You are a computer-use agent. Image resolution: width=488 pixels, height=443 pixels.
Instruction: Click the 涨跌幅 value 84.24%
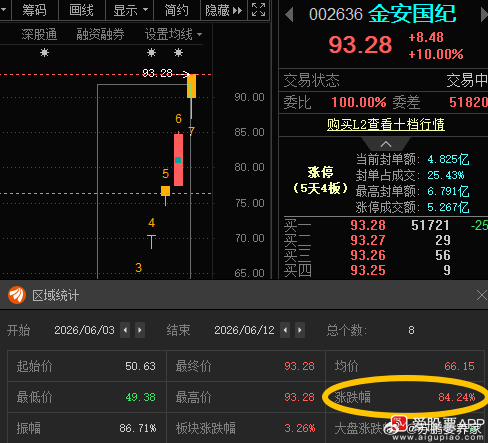[457, 397]
